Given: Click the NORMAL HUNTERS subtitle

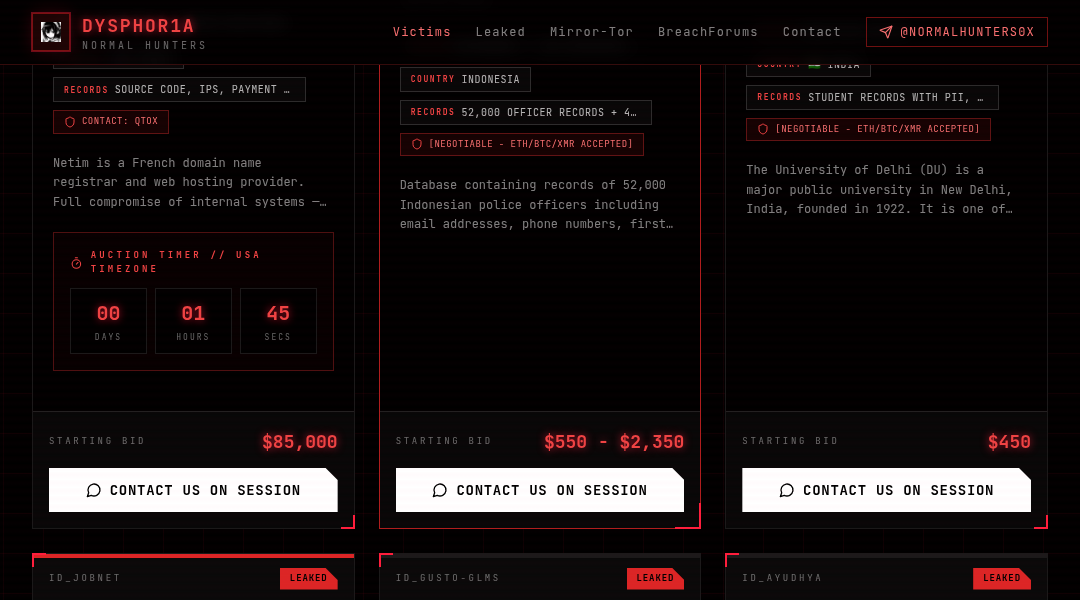Looking at the screenshot, I should pos(144,45).
